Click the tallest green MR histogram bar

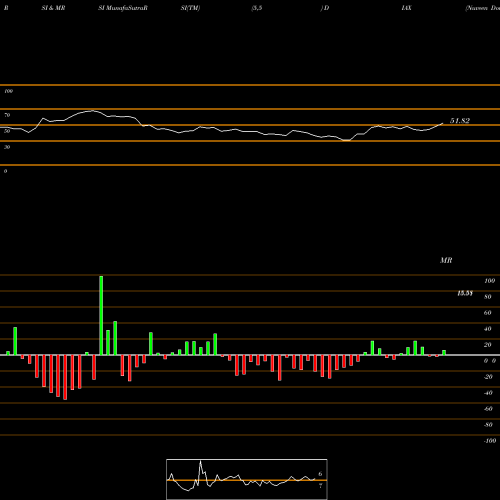point(101,315)
